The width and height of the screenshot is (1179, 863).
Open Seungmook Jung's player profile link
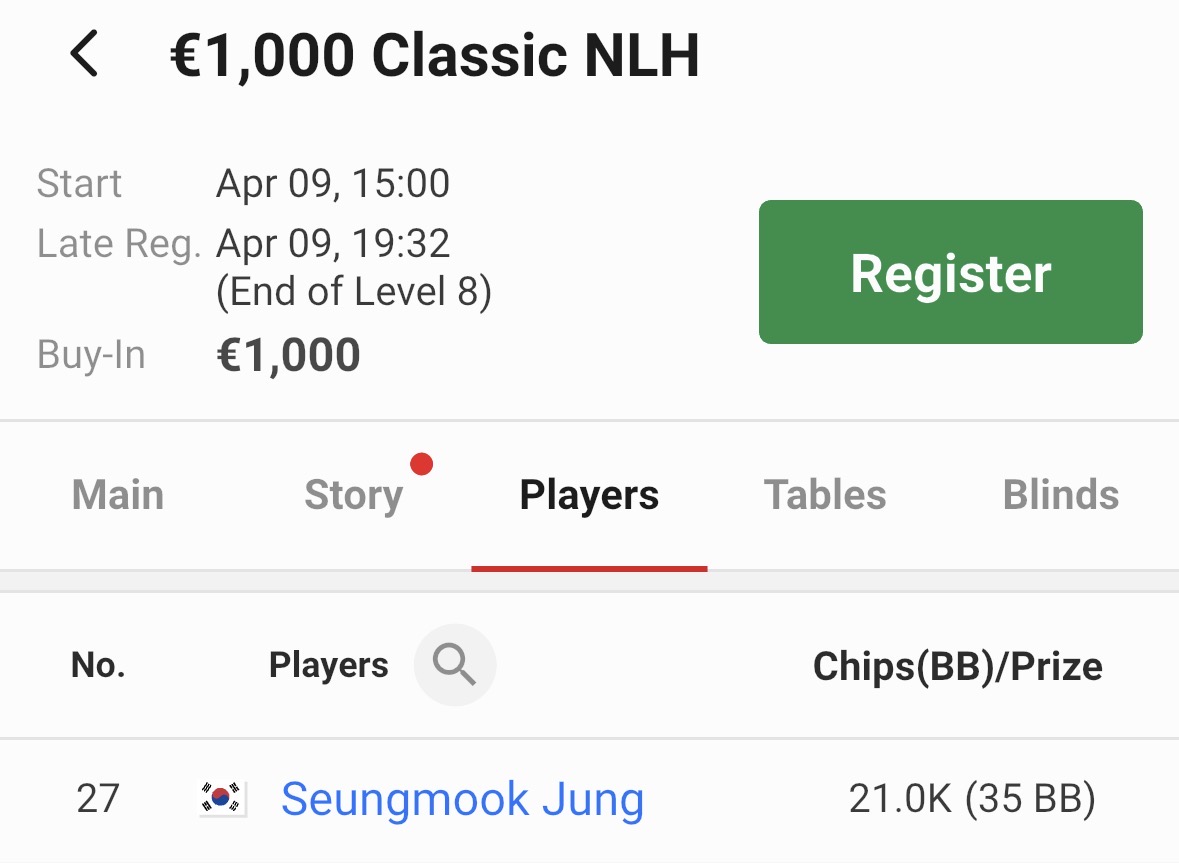tap(462, 799)
